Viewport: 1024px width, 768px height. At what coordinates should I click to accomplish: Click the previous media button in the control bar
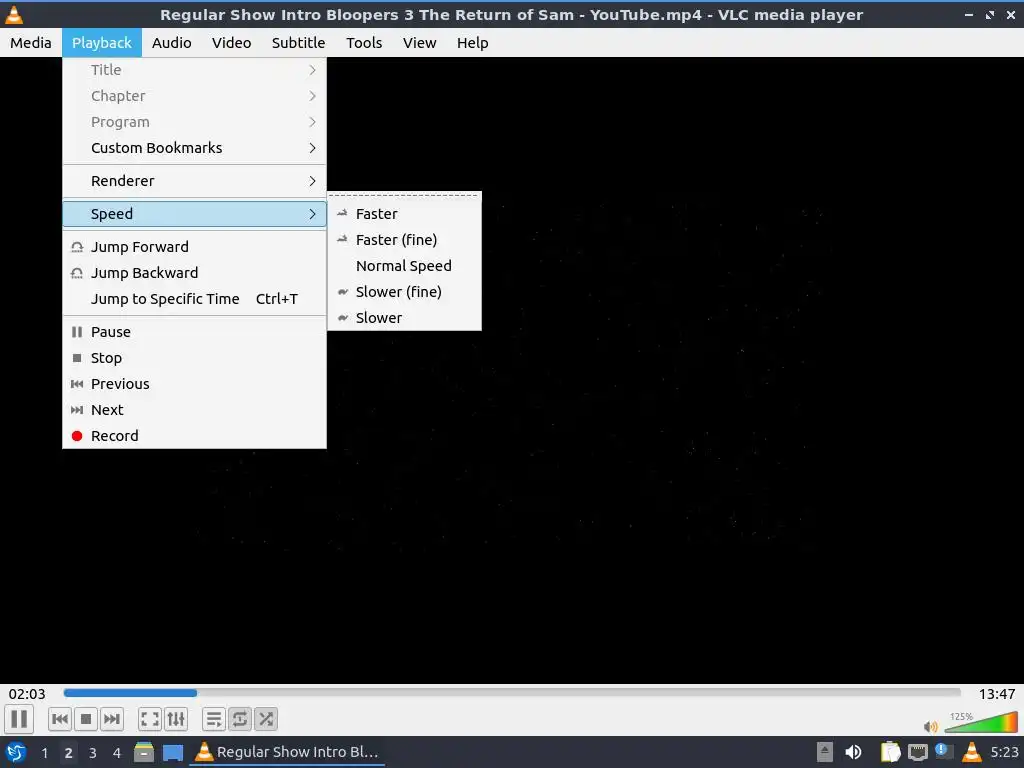pyautogui.click(x=59, y=719)
